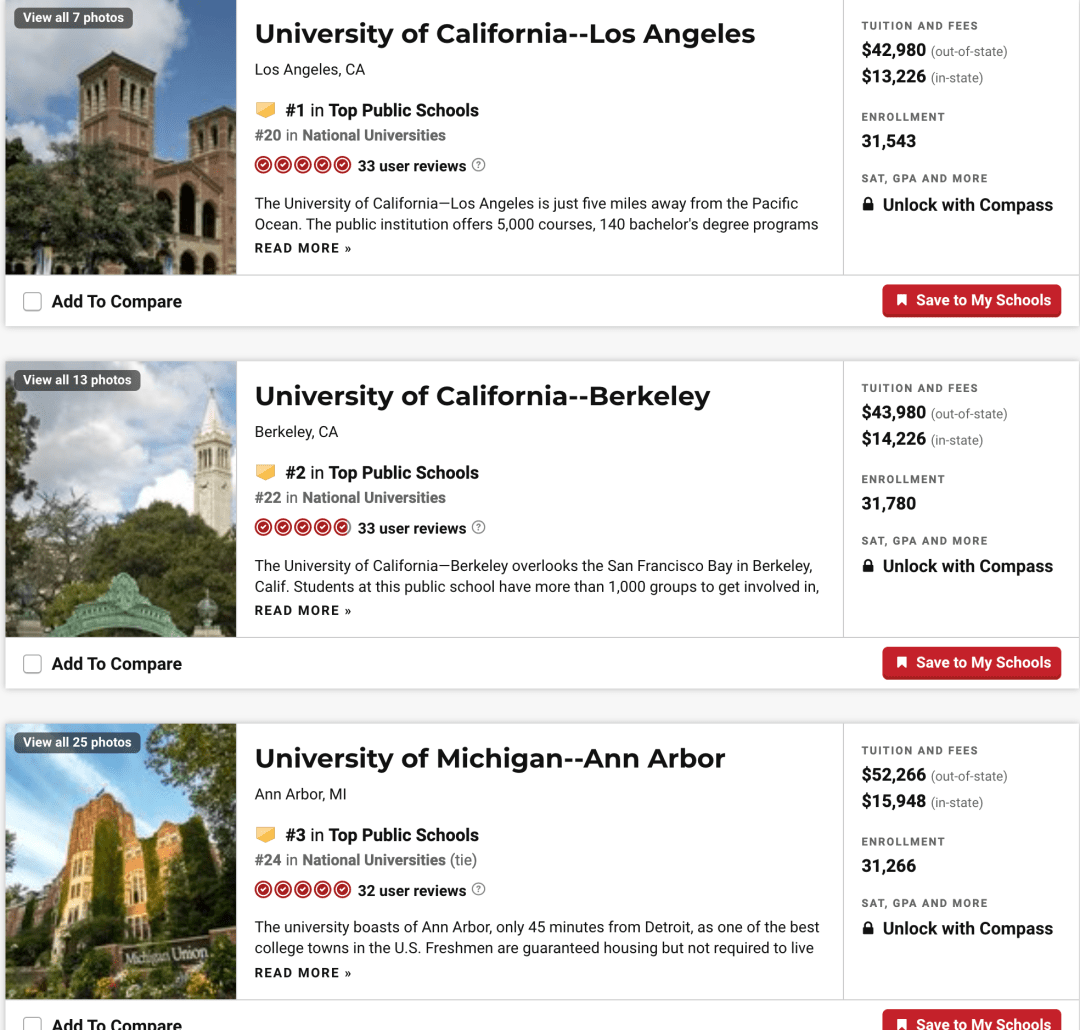Check Add To Compare for Berkeley
Screen dimensions: 1080x1030
click(x=32, y=664)
